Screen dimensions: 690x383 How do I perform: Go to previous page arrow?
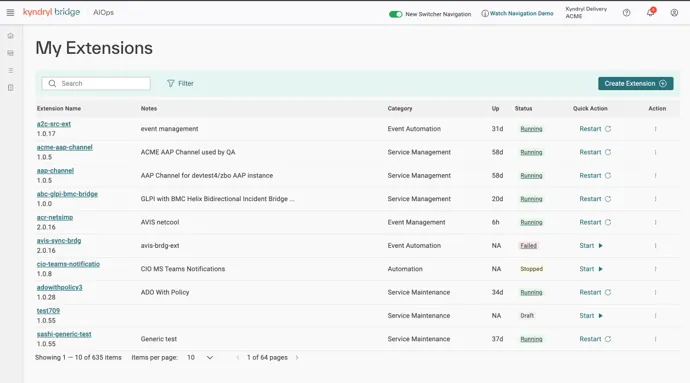[238, 357]
